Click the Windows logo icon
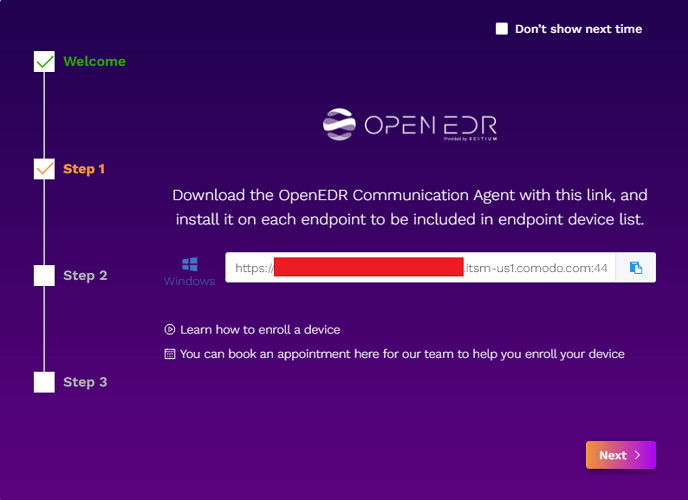 click(189, 265)
